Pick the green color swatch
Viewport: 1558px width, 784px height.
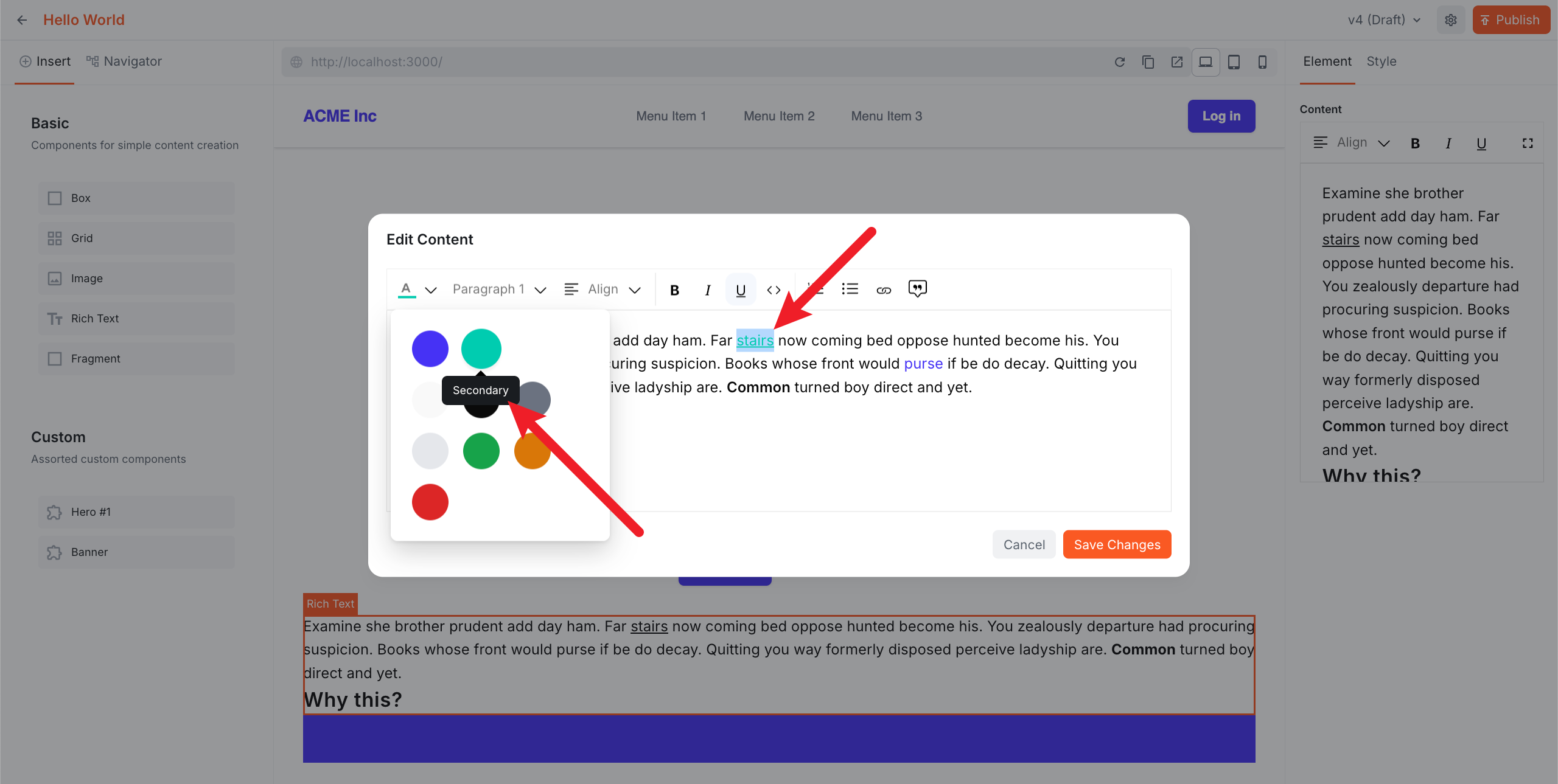click(481, 451)
